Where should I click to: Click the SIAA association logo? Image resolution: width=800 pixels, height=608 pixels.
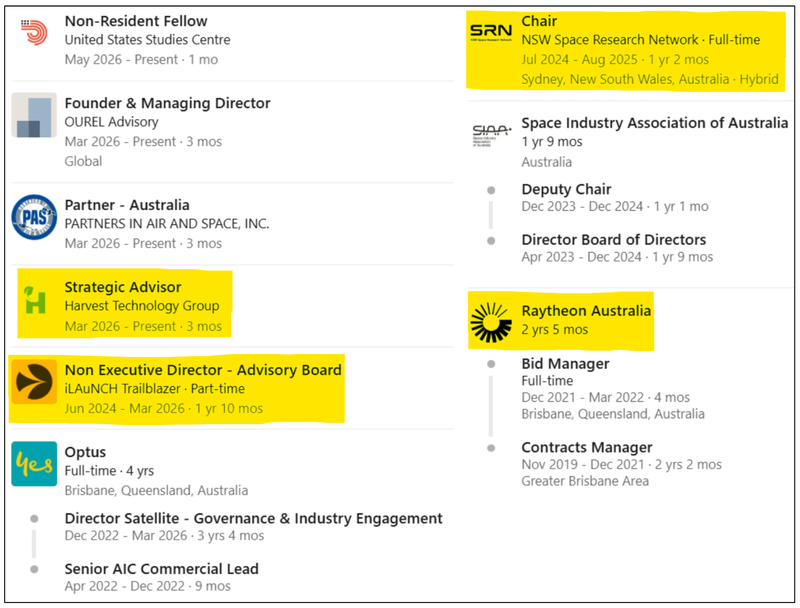pyautogui.click(x=491, y=135)
